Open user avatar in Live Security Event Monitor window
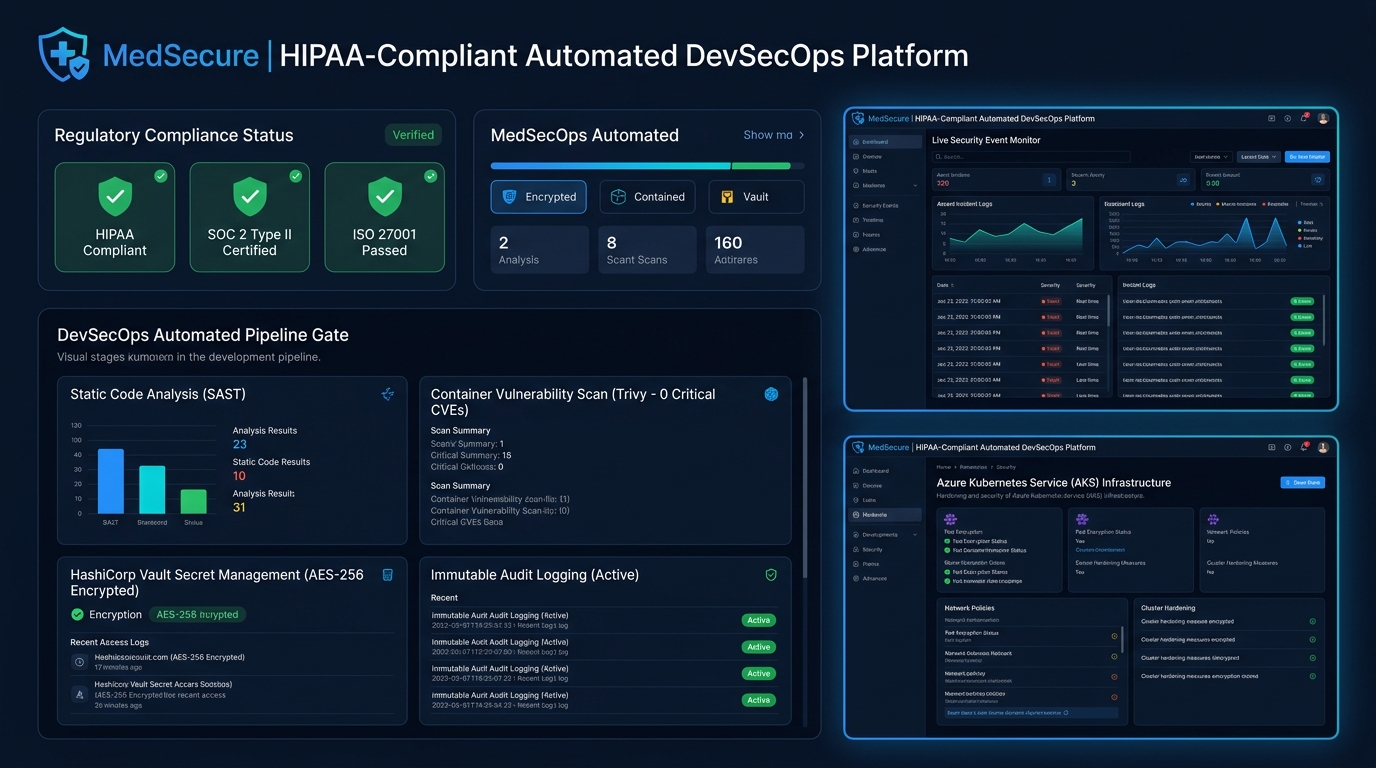 1323,118
